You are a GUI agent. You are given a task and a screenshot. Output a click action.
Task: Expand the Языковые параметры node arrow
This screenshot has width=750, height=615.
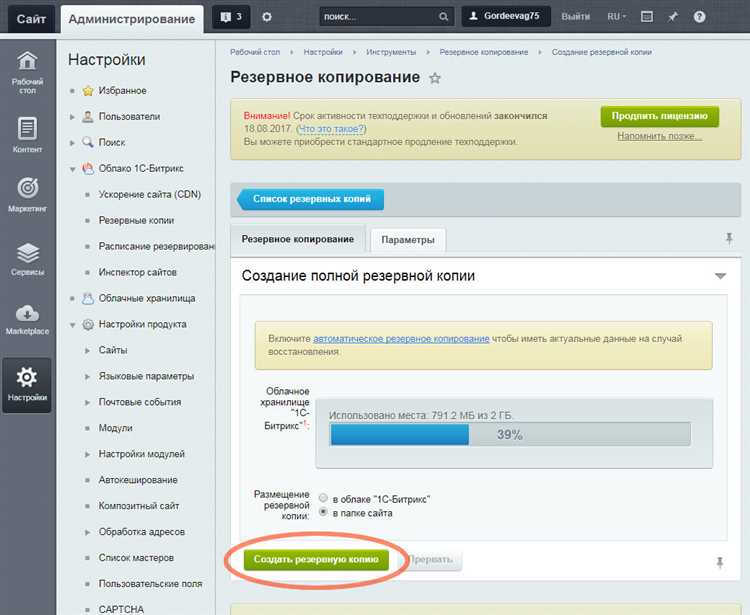(87, 376)
